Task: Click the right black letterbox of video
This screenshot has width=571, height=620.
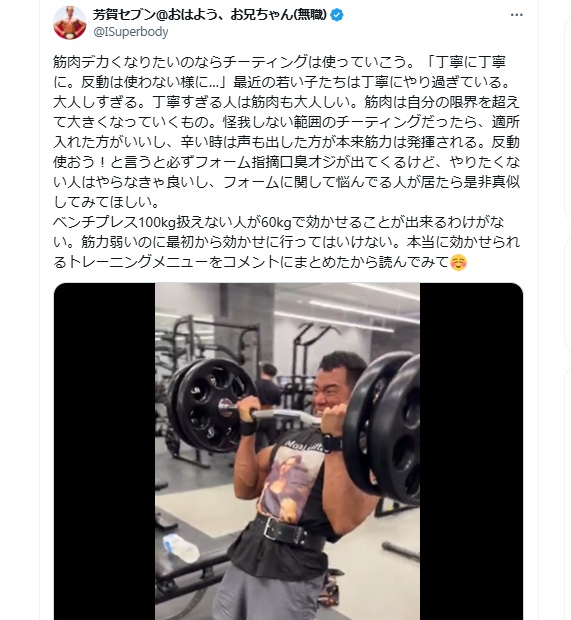Action: click(x=471, y=451)
